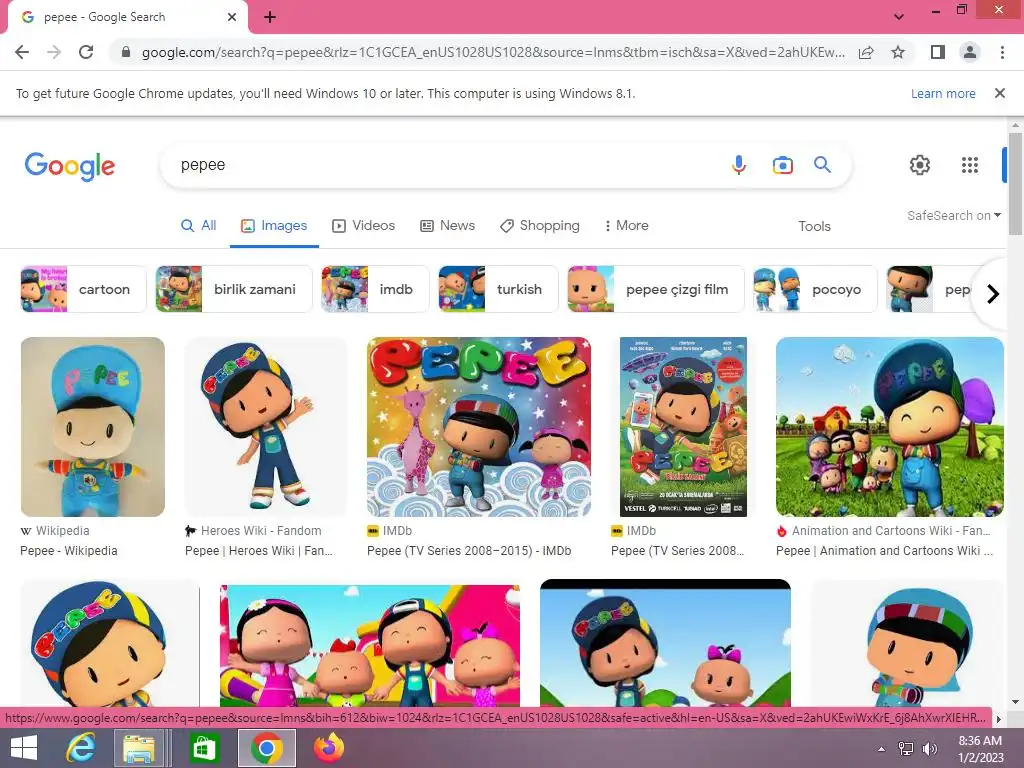Switch to the Shopping tab
The height and width of the screenshot is (768, 1024).
point(539,226)
